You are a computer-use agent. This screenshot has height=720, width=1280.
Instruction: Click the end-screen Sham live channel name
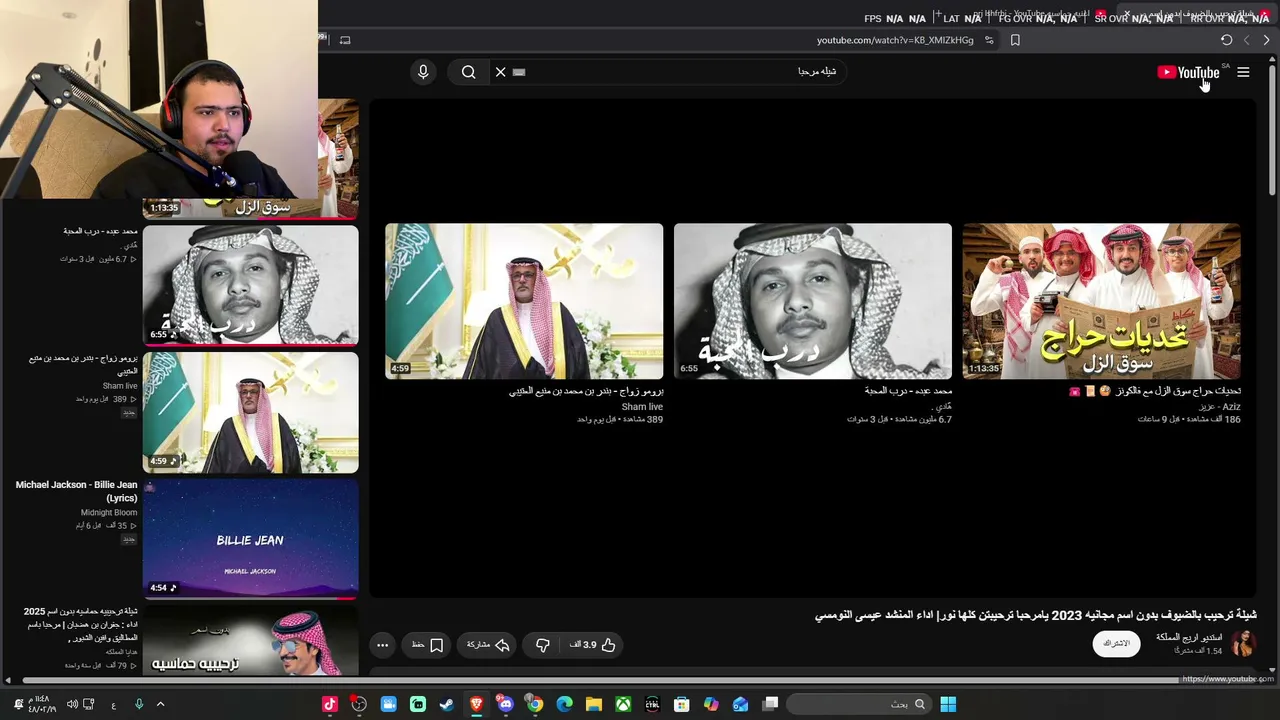pyautogui.click(x=642, y=407)
